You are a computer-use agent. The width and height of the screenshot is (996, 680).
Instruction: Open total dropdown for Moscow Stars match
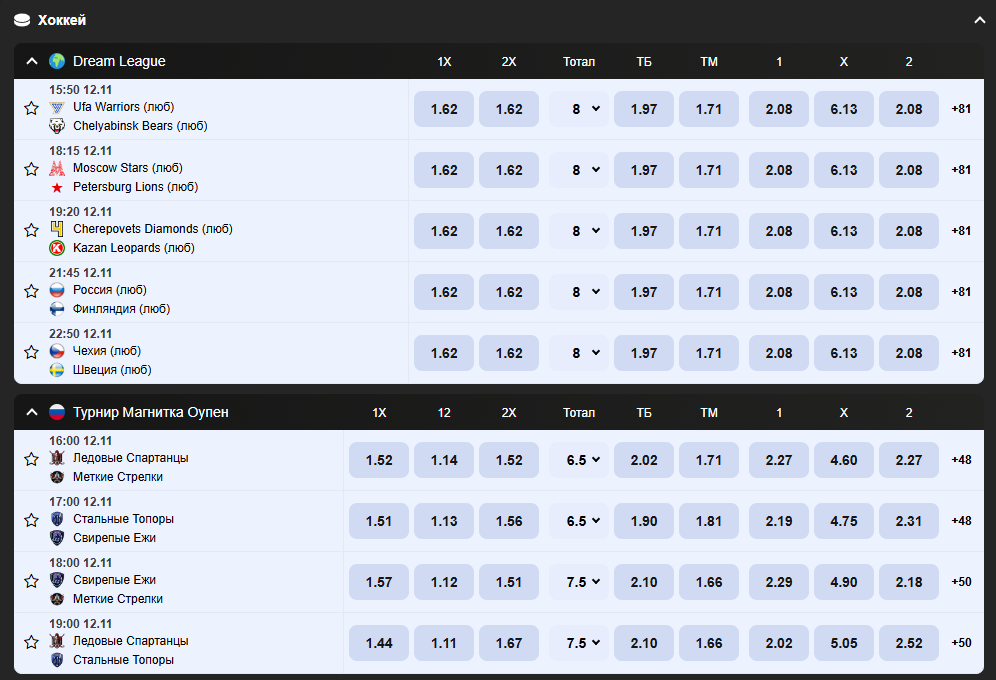pos(579,170)
